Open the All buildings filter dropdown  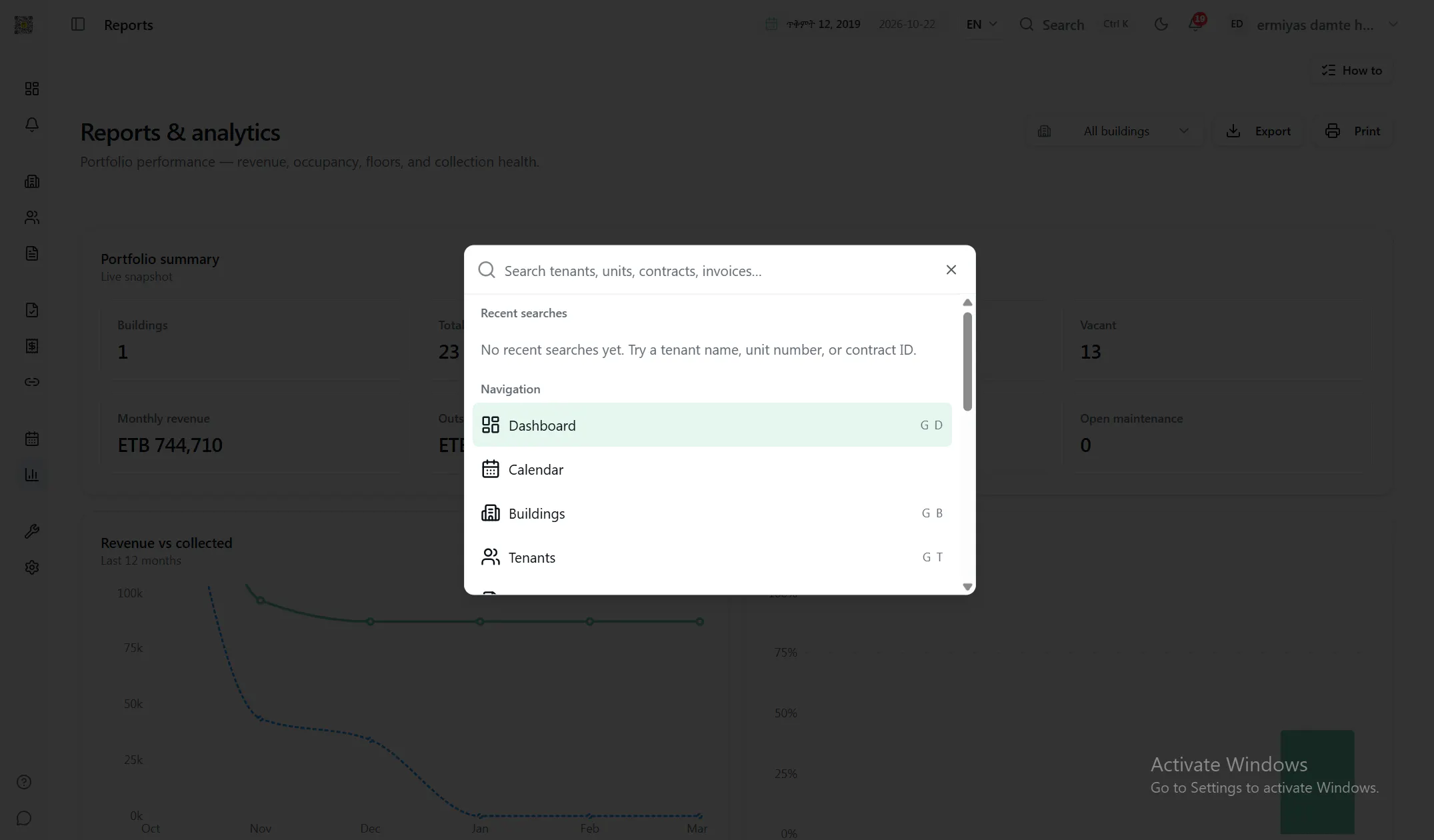tap(1113, 131)
